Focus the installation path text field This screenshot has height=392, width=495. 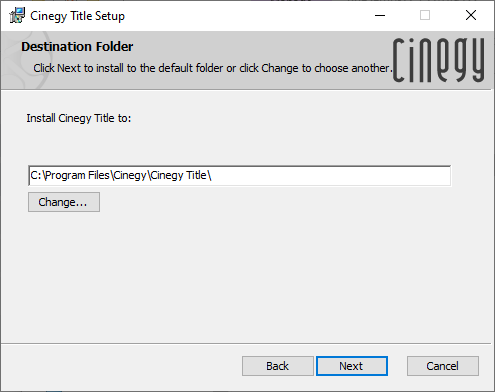tap(240, 175)
